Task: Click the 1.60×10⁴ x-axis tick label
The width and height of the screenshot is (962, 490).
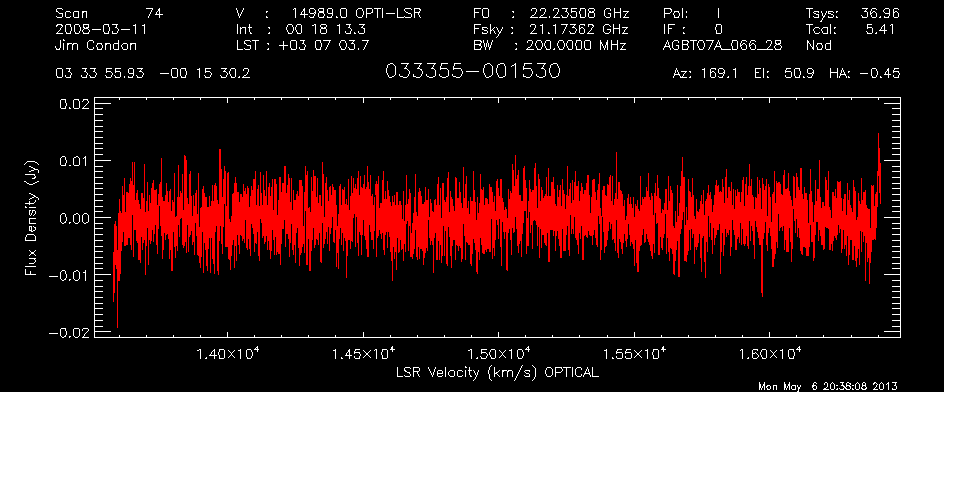Action: 769,354
